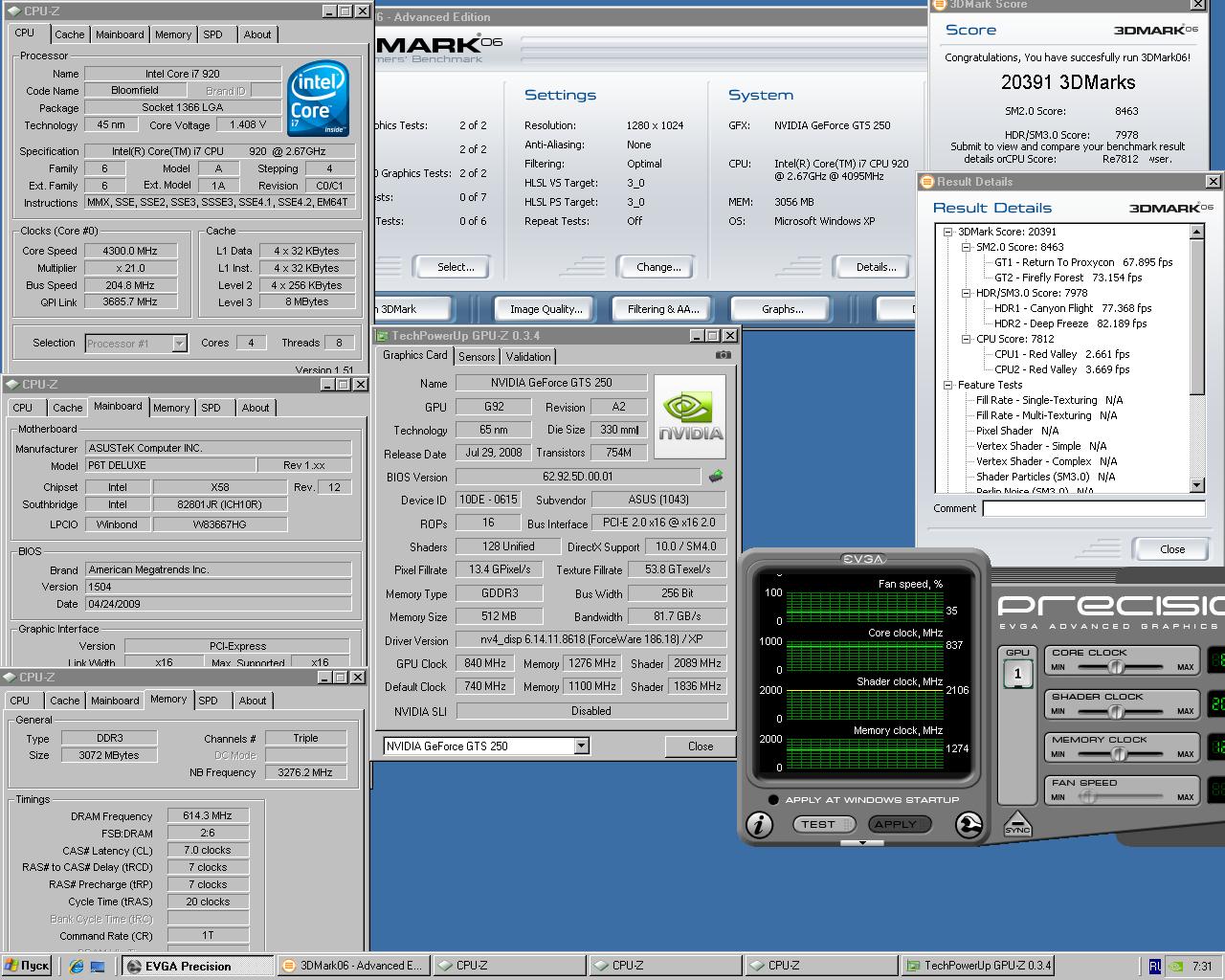Collapse the HDR/SM3.0 Score: 7978 node
Image resolution: width=1225 pixels, height=980 pixels.
(x=967, y=293)
